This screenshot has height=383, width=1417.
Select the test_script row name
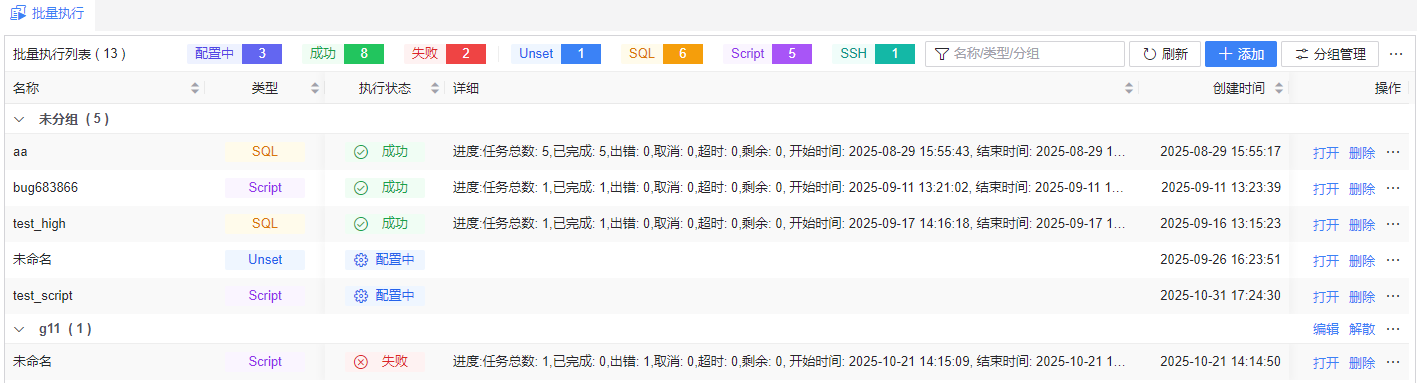(x=43, y=296)
